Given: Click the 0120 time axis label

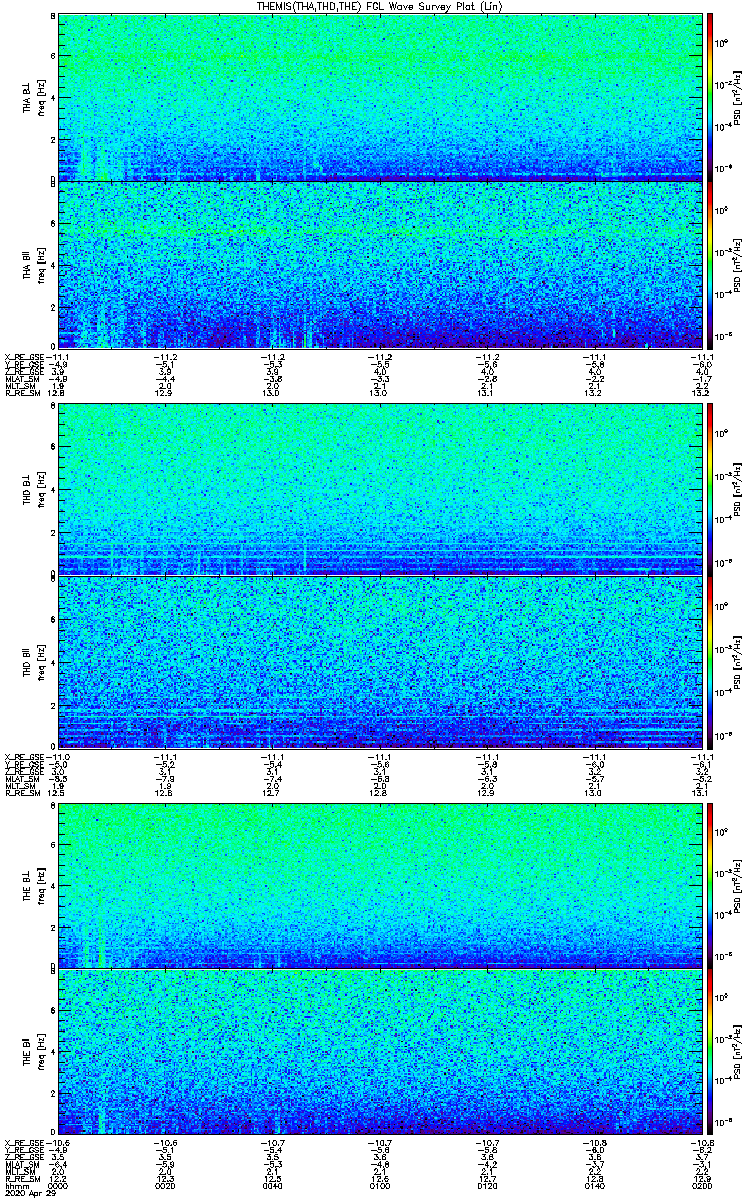Looking at the screenshot, I should (488, 1185).
